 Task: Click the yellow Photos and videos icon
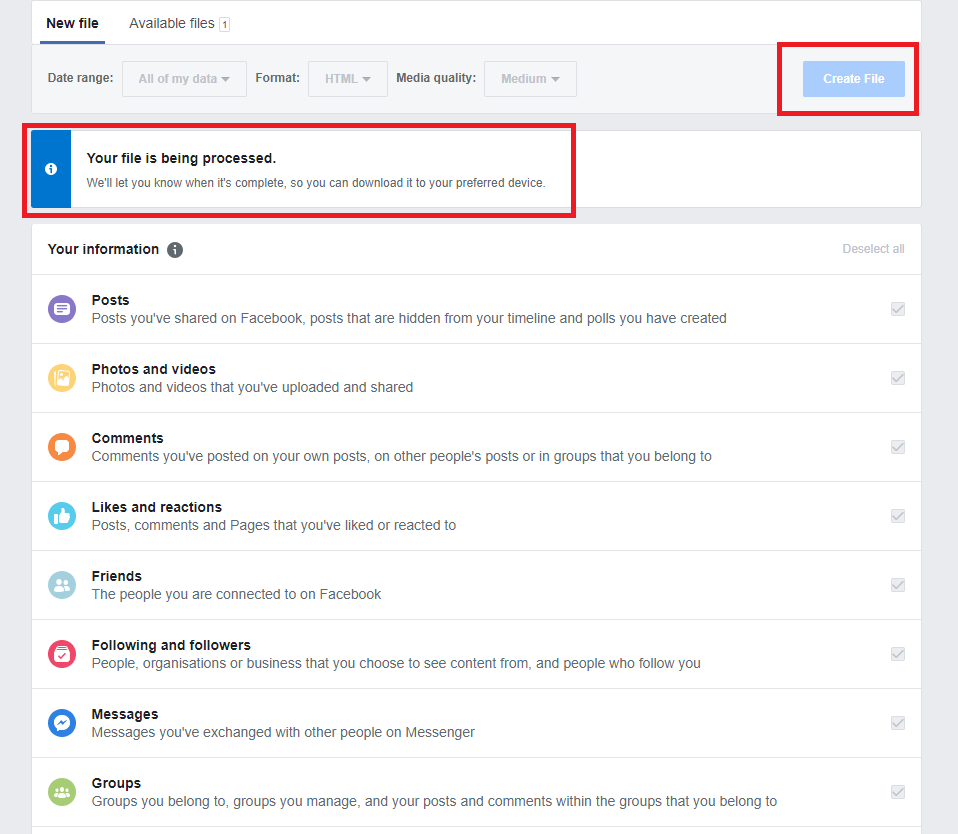point(62,378)
